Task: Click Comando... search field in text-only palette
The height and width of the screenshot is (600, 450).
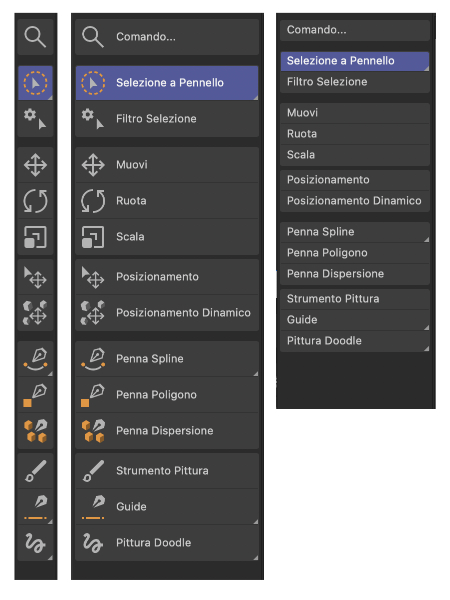Action: (355, 30)
